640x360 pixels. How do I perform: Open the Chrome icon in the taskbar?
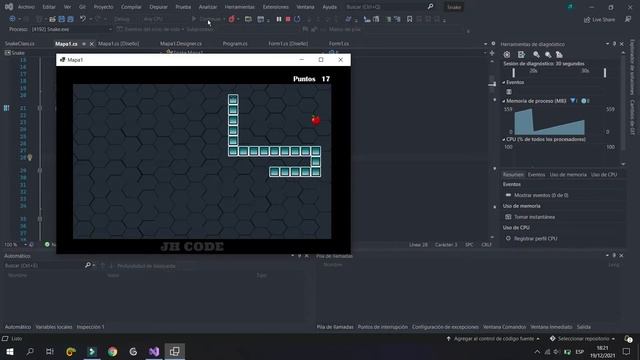(112, 351)
